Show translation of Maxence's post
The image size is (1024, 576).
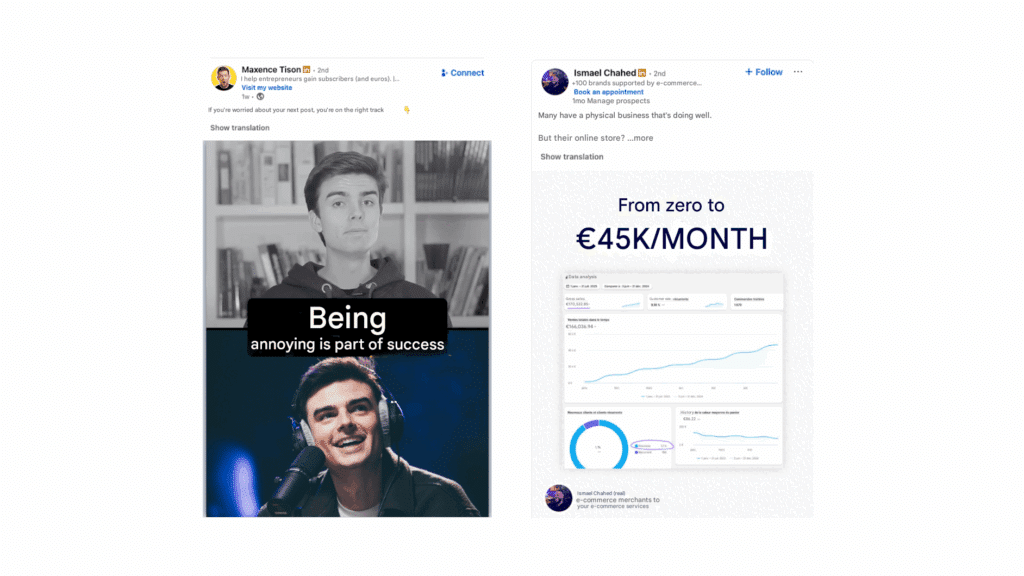(x=240, y=128)
